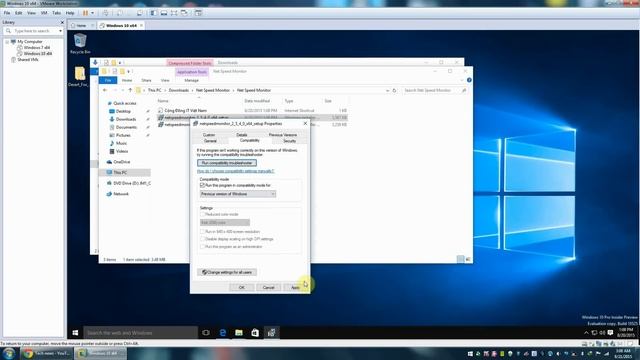640x360 pixels.
Task: Click Net Speed Monitor taskbar icon
Action: pos(271,333)
